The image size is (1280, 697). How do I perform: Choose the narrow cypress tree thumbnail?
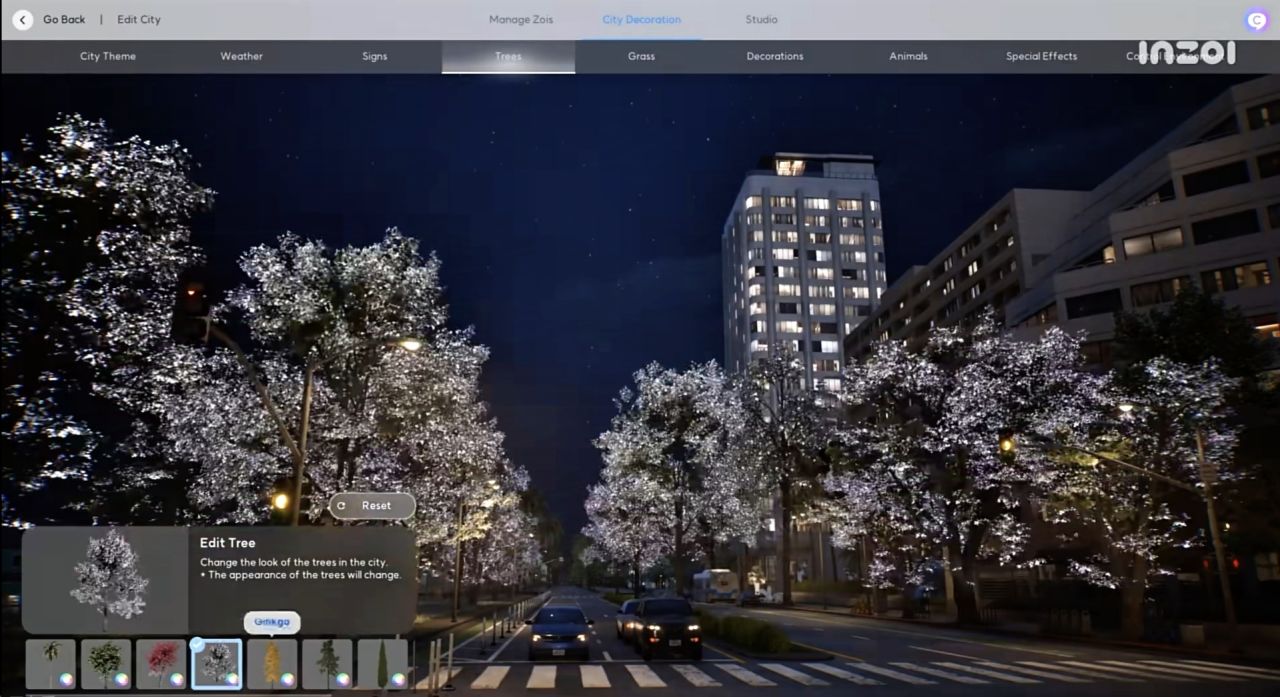point(382,664)
